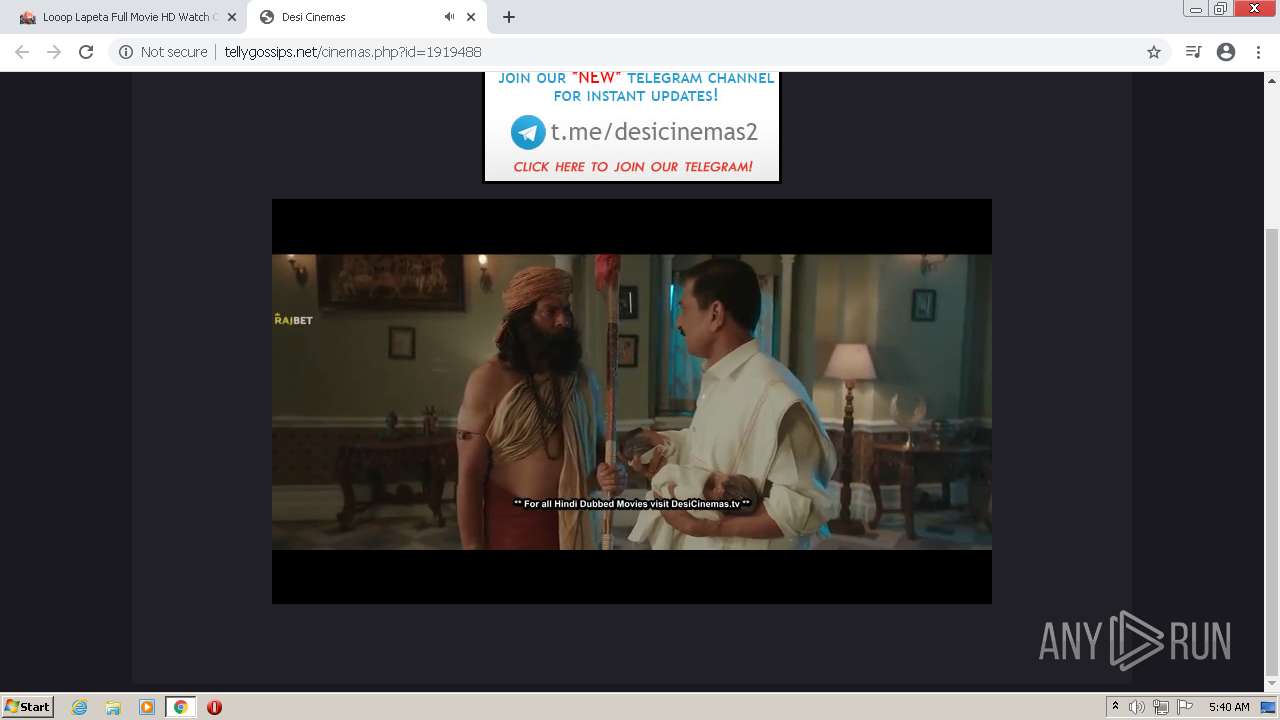Close the Desi Cinemas tab

click(x=471, y=17)
